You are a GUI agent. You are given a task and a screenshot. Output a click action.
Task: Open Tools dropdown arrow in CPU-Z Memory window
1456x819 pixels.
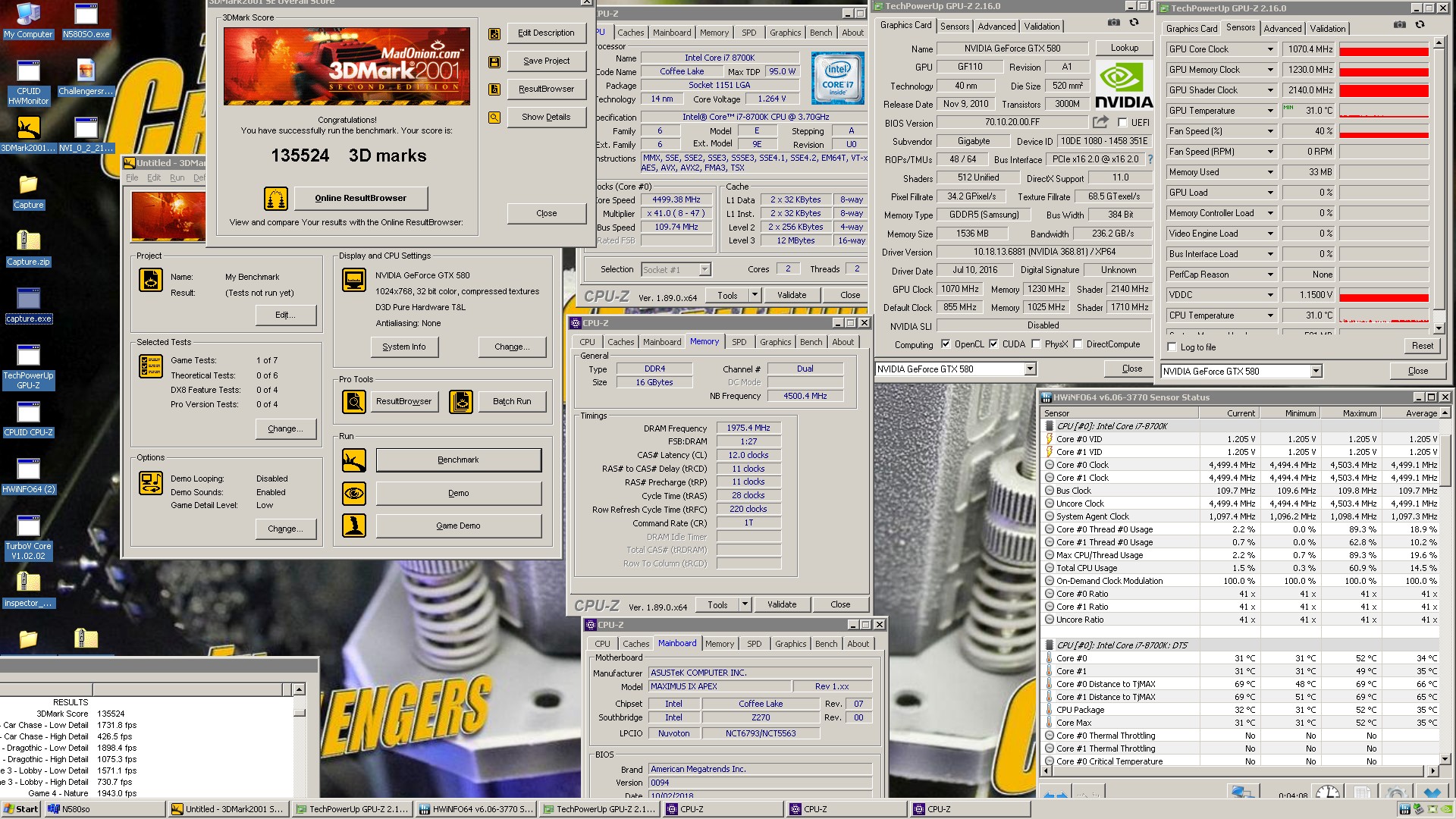coord(745,605)
